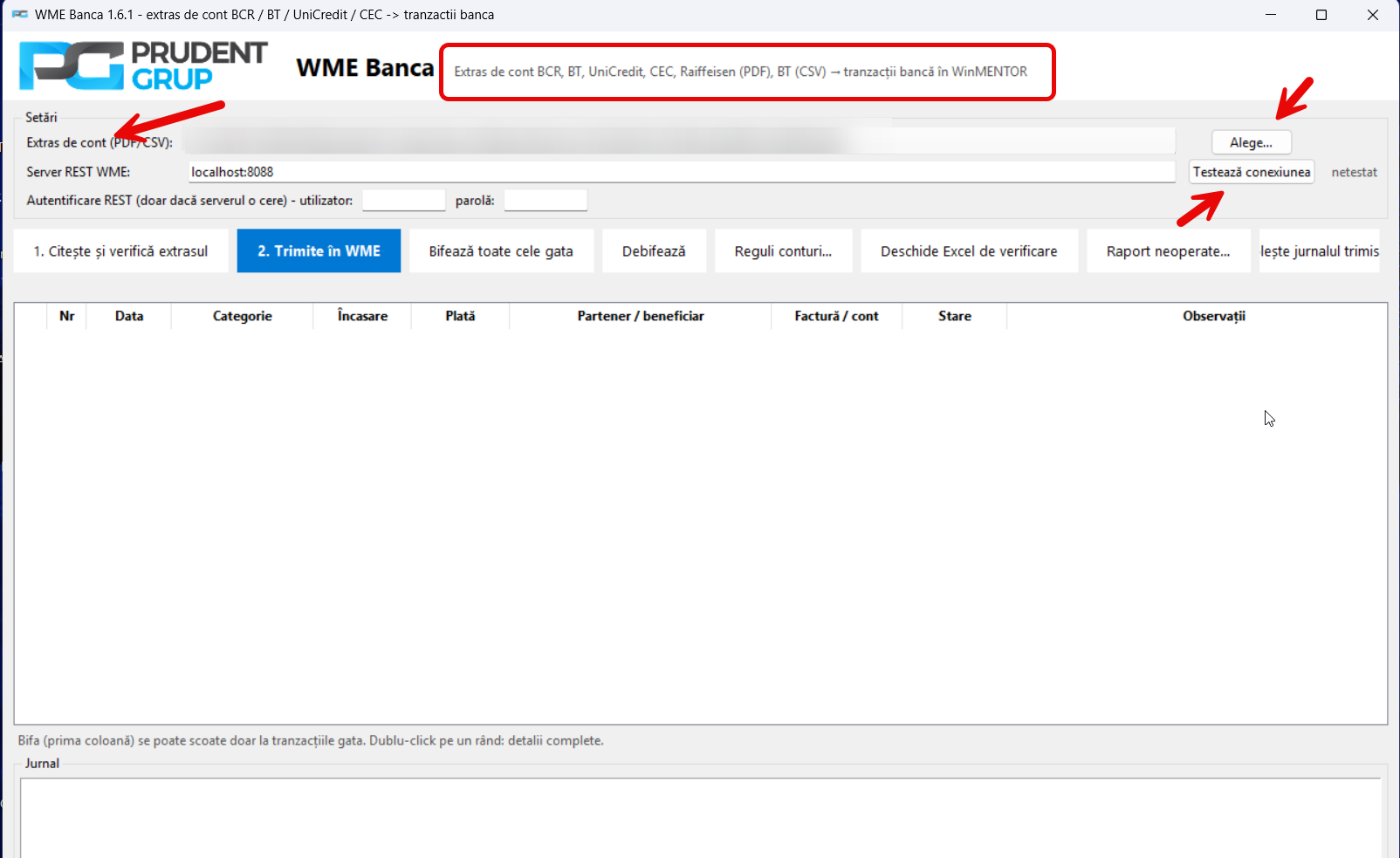1400x858 pixels.
Task: Click the Debifează button
Action: pos(654,251)
